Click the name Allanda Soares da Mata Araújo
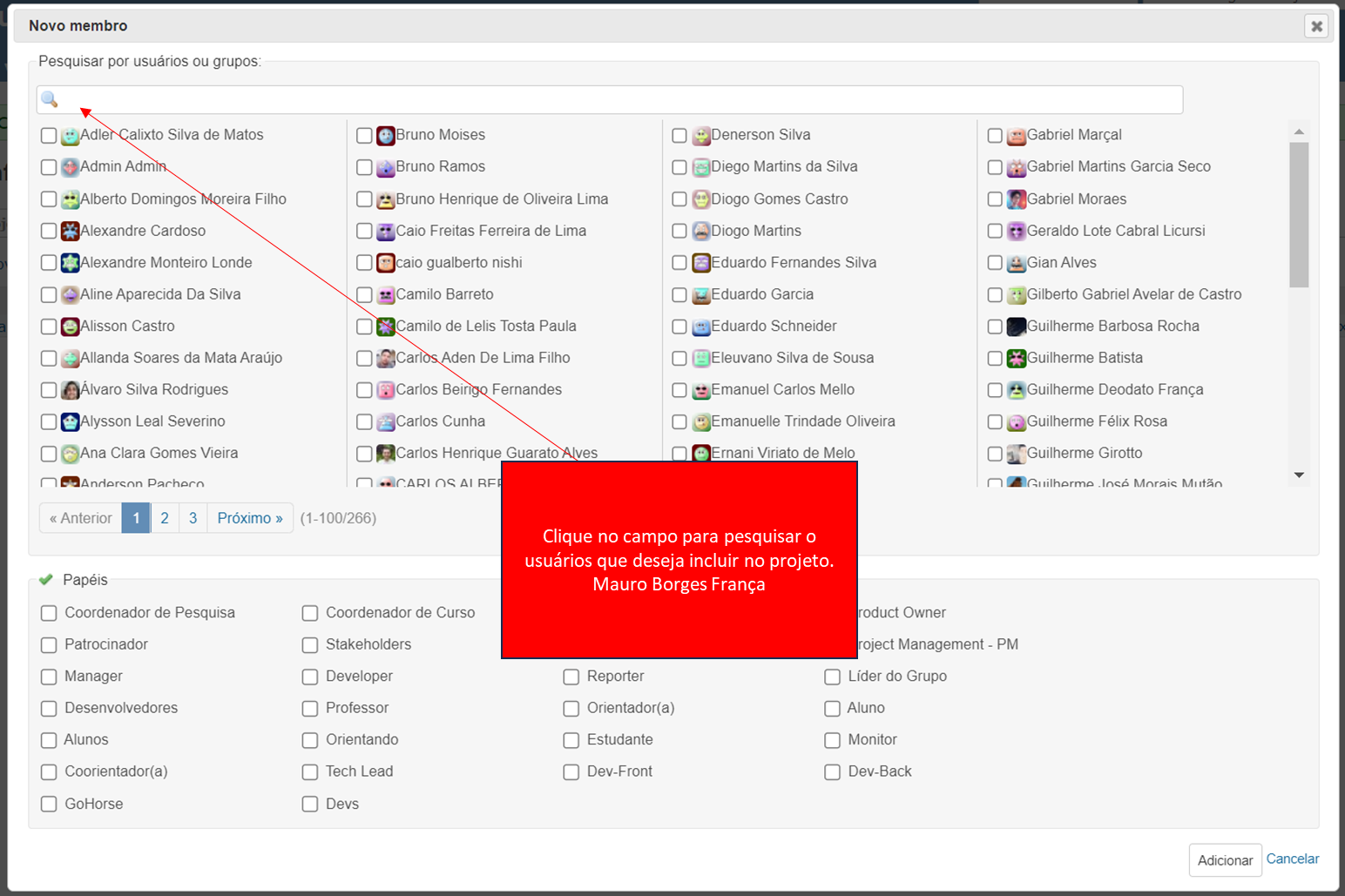Screen dimensions: 1345x896 coord(181,358)
